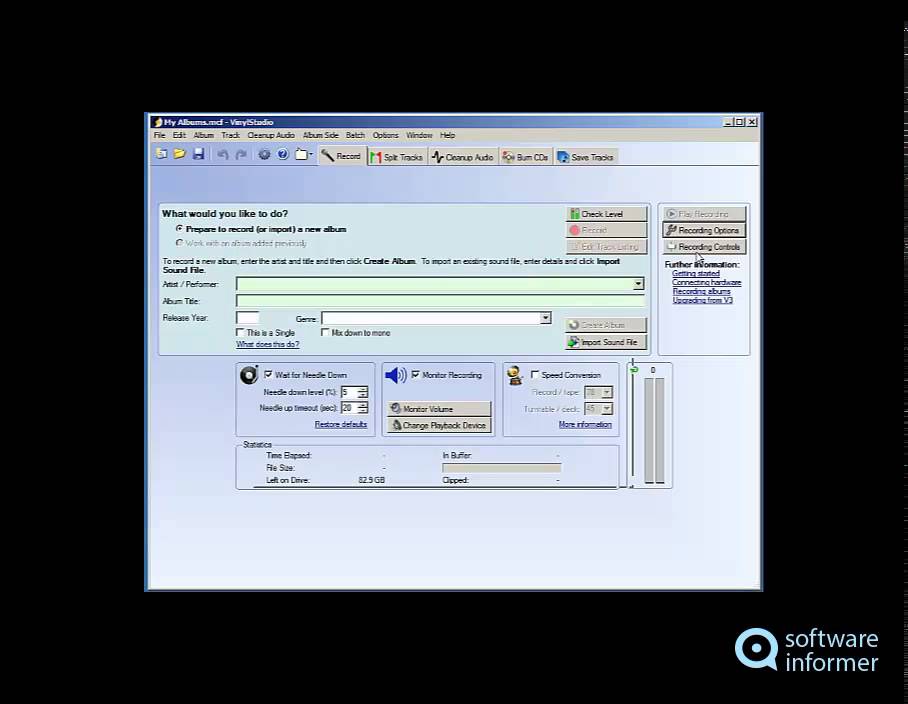This screenshot has width=908, height=704.
Task: Click the Save floppy disk icon
Action: pyautogui.click(x=199, y=154)
